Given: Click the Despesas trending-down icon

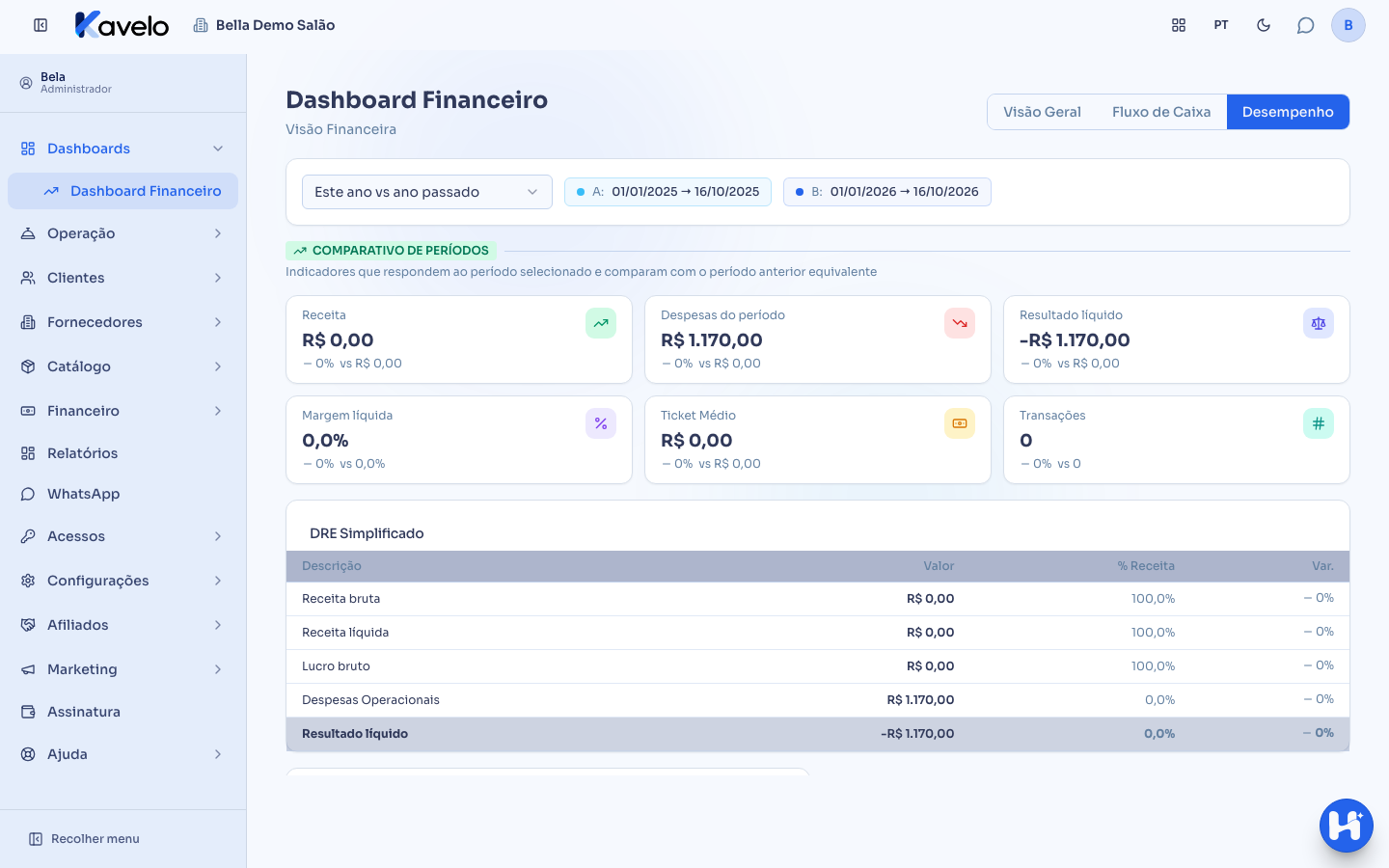Looking at the screenshot, I should click(x=960, y=323).
